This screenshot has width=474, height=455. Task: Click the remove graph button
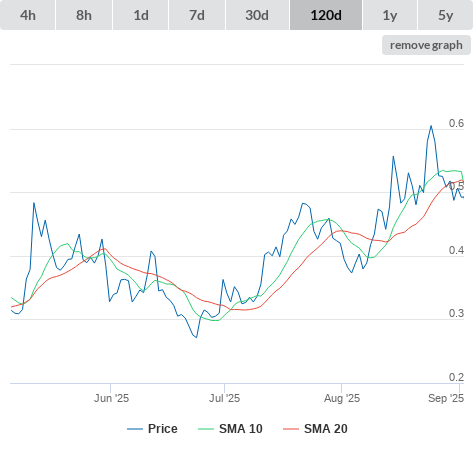point(426,45)
